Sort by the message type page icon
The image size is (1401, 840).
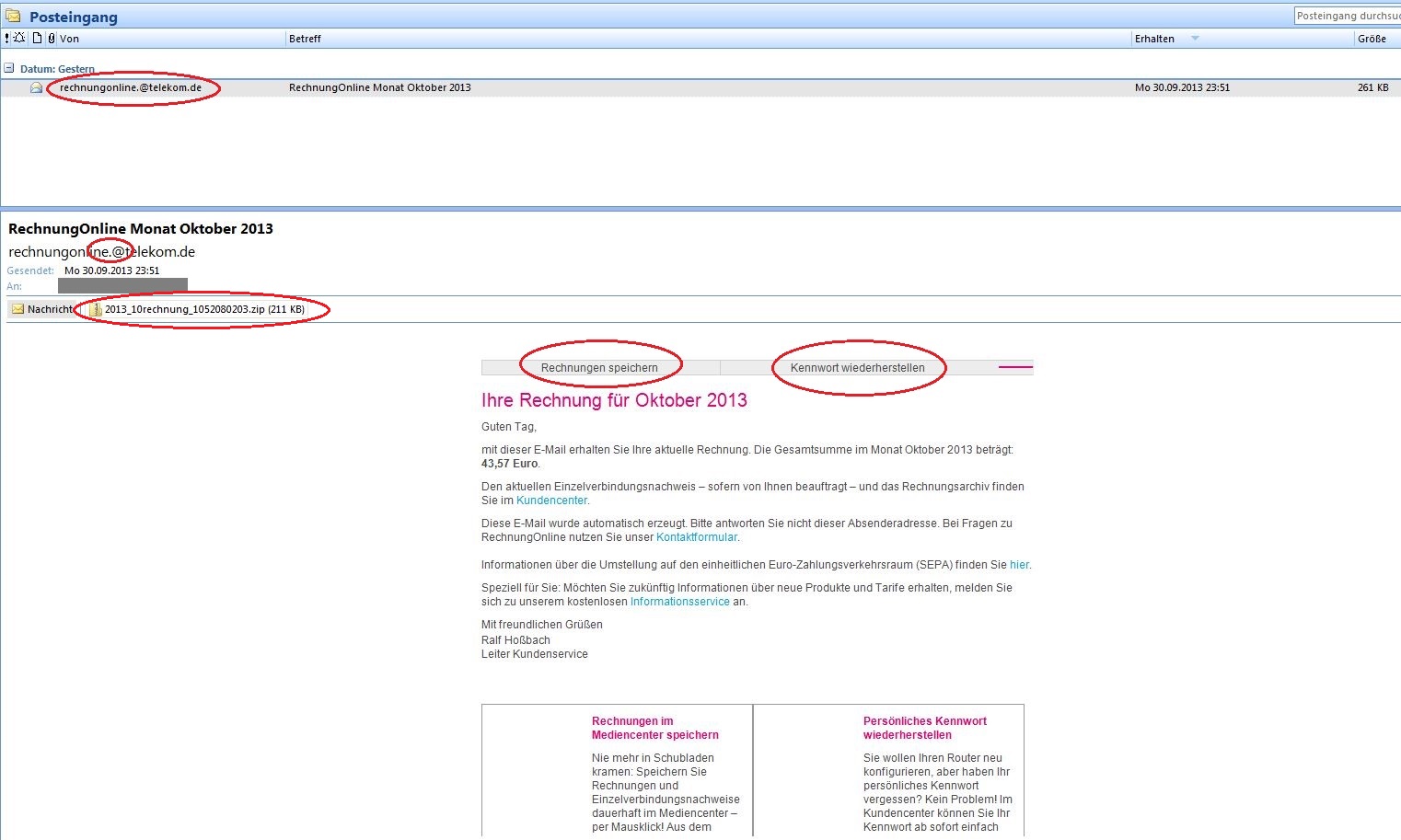(x=37, y=39)
